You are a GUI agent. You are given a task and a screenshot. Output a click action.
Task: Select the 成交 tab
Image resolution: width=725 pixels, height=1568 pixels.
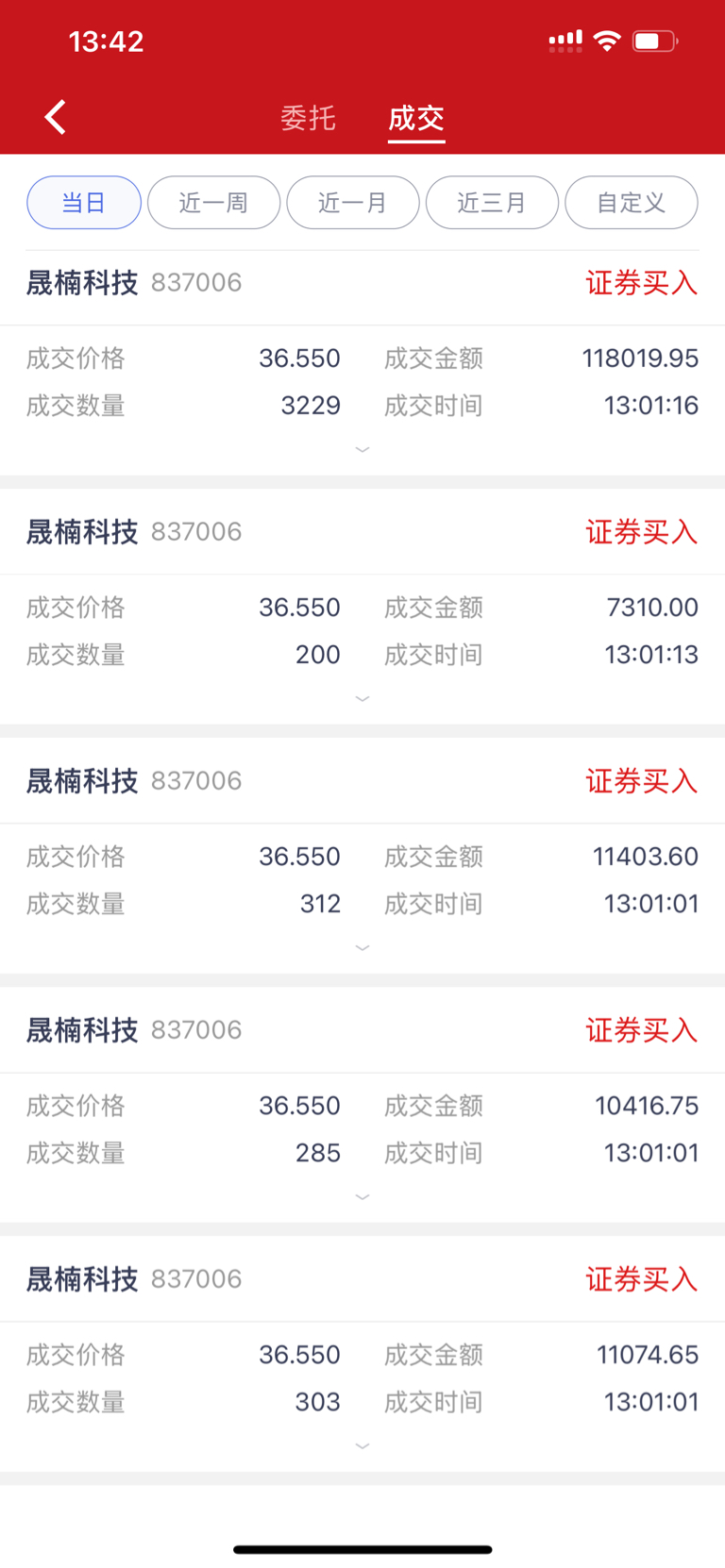click(416, 118)
